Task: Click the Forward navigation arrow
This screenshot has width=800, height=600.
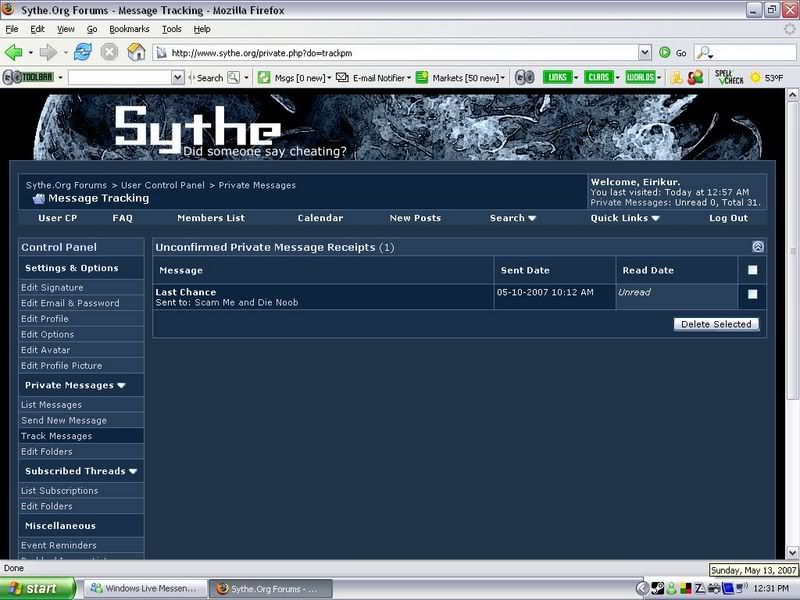Action: [48, 52]
